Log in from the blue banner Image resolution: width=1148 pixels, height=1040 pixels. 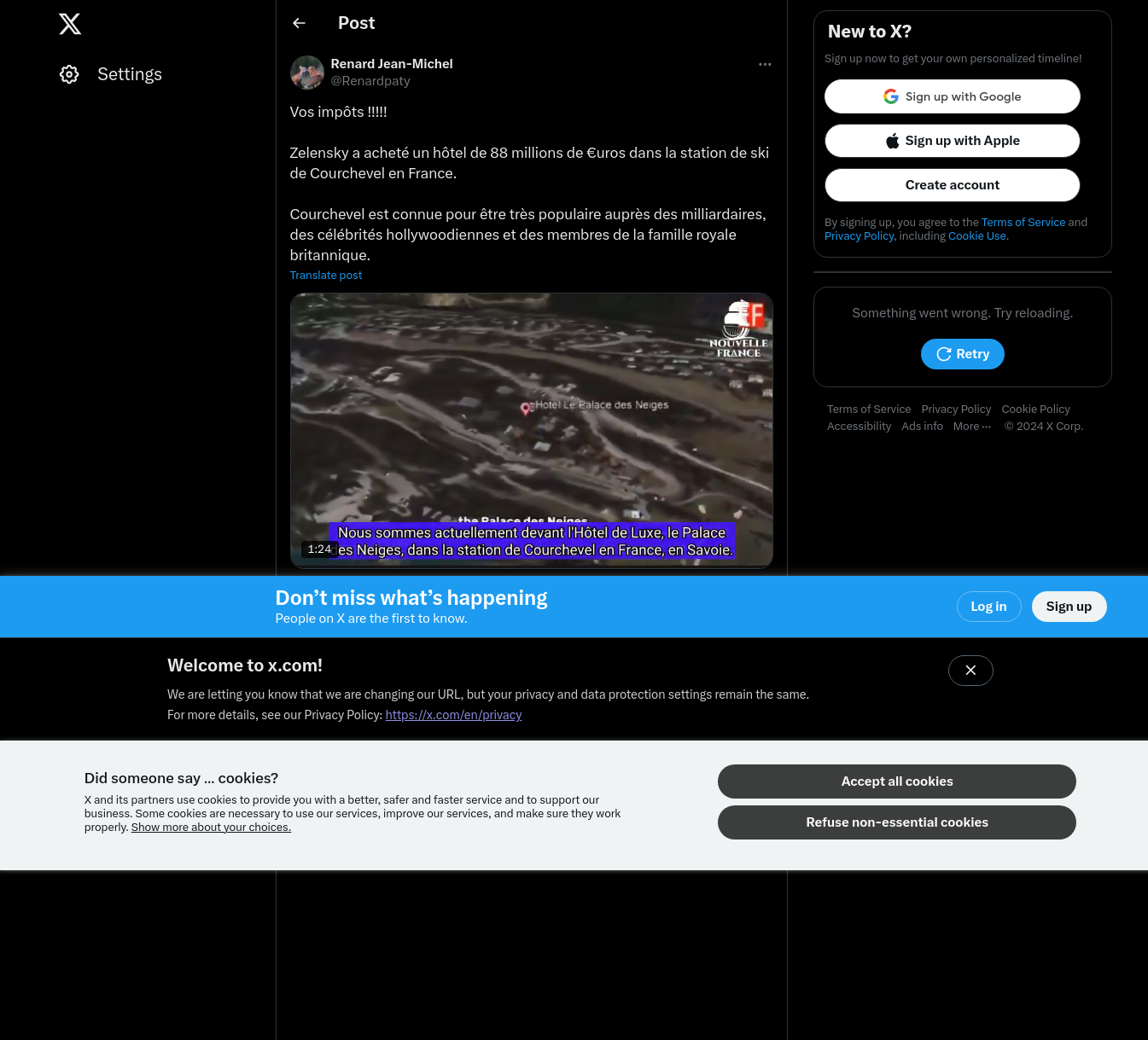[988, 607]
